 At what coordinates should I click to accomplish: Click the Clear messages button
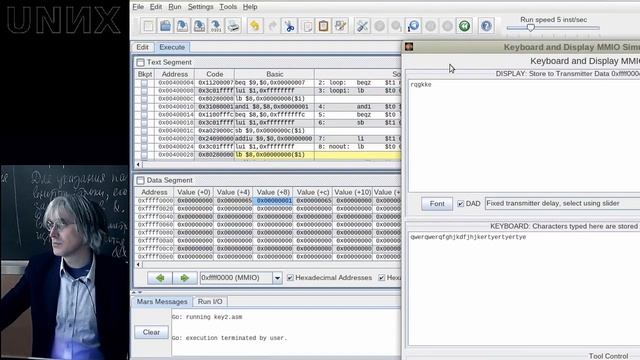coord(151,332)
